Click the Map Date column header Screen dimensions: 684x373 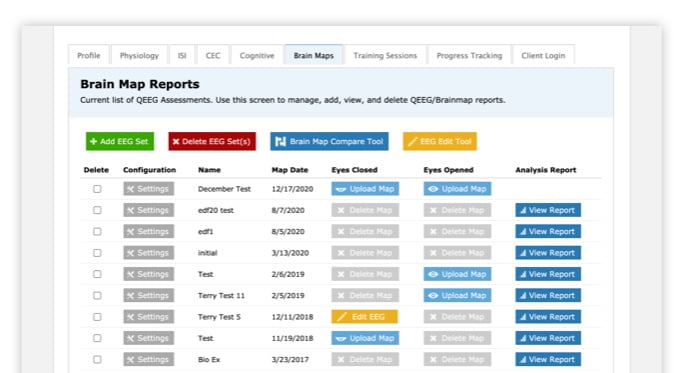pos(290,170)
